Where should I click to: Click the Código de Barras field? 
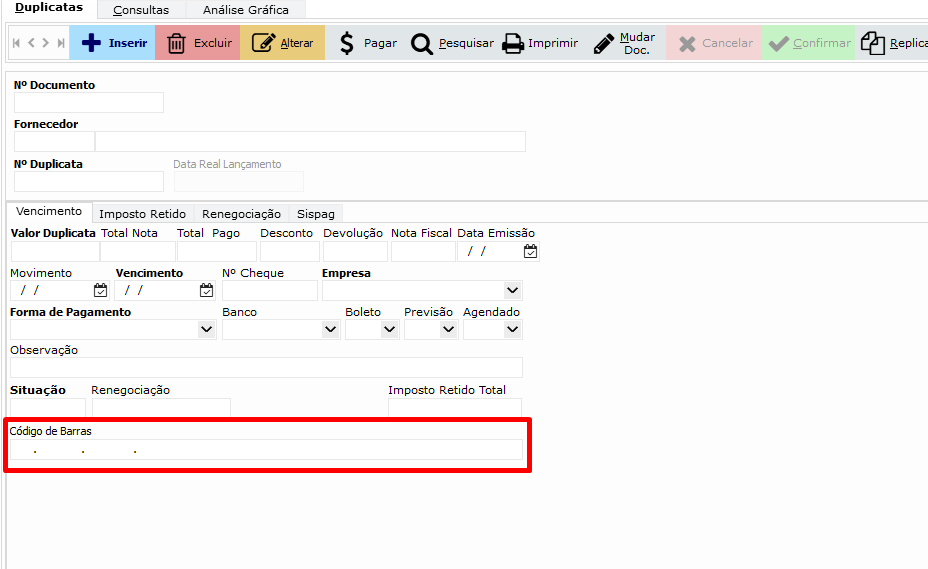pos(266,450)
